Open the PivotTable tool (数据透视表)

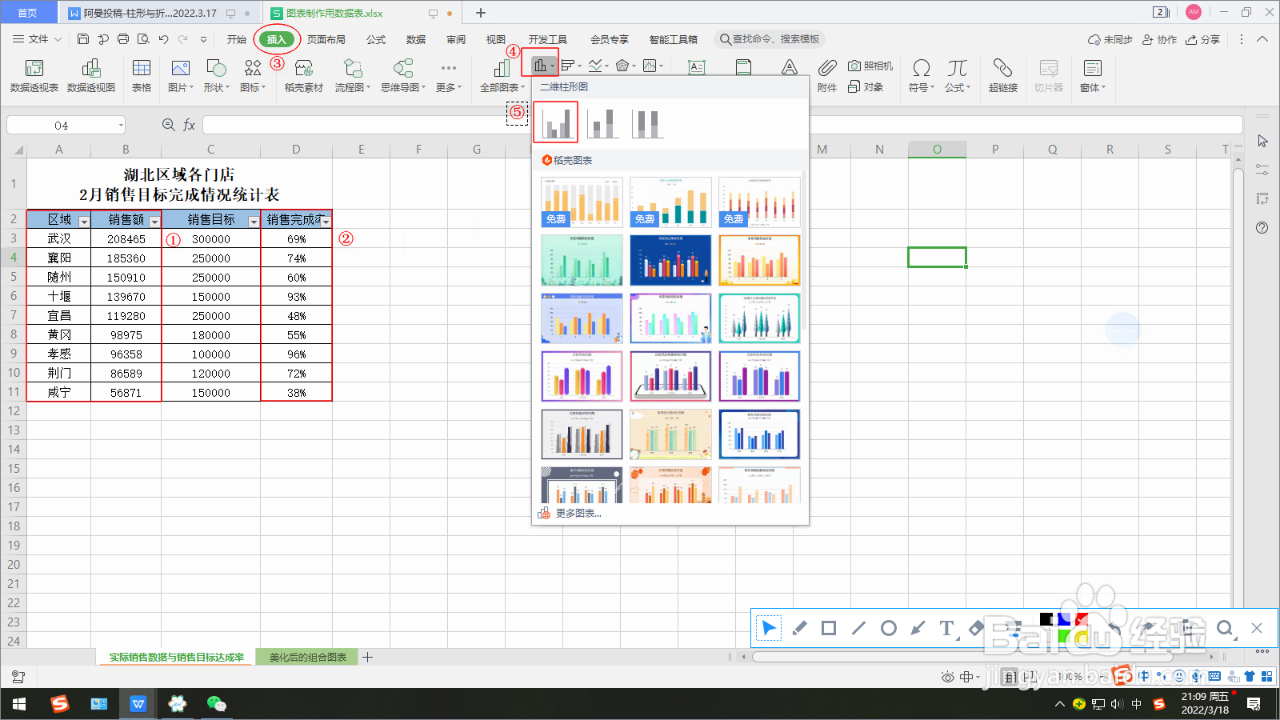pyautogui.click(x=34, y=76)
